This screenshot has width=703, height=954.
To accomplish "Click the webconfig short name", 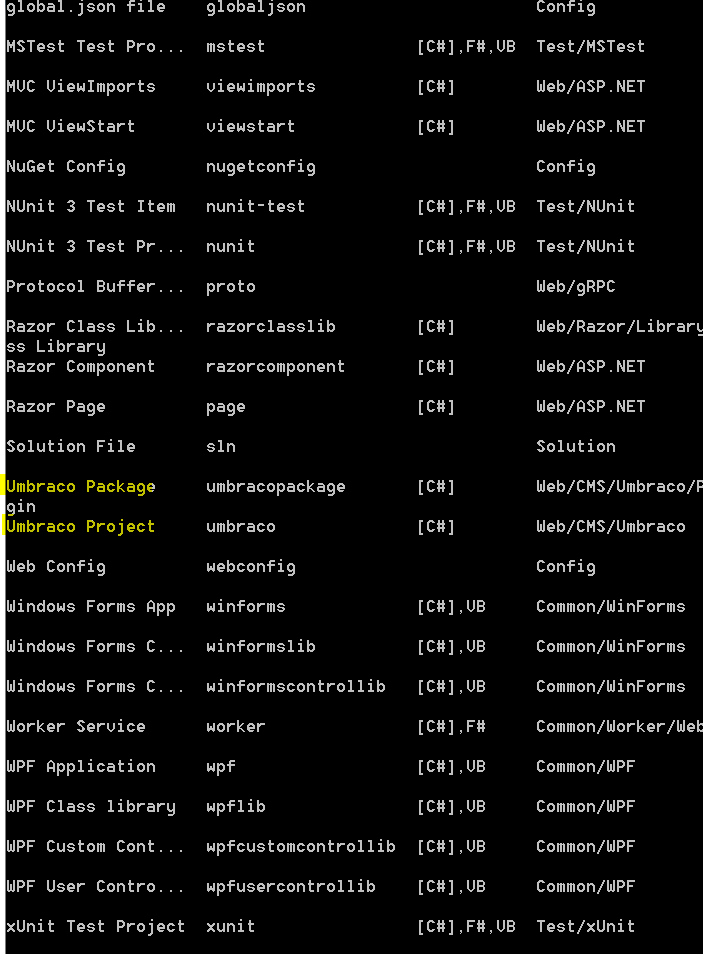I will (x=251, y=566).
